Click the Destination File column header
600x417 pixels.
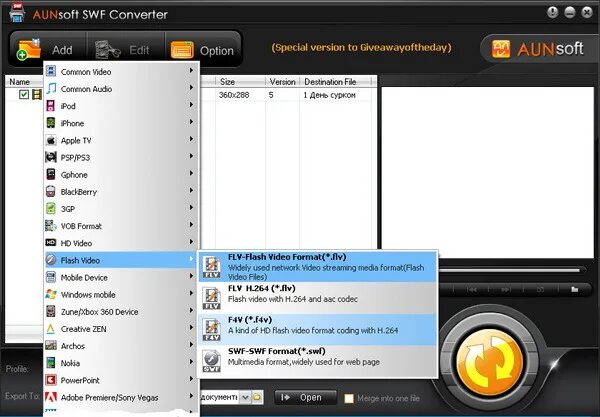point(335,81)
